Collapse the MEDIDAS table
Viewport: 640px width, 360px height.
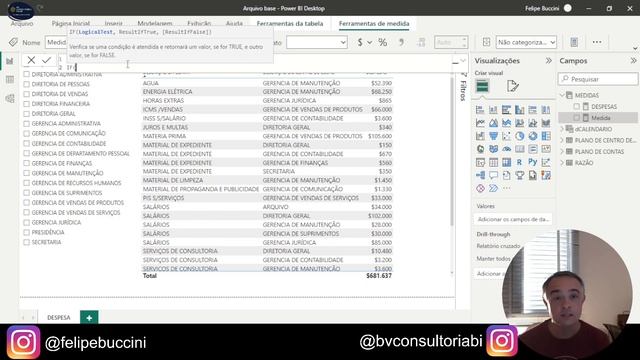click(x=562, y=95)
